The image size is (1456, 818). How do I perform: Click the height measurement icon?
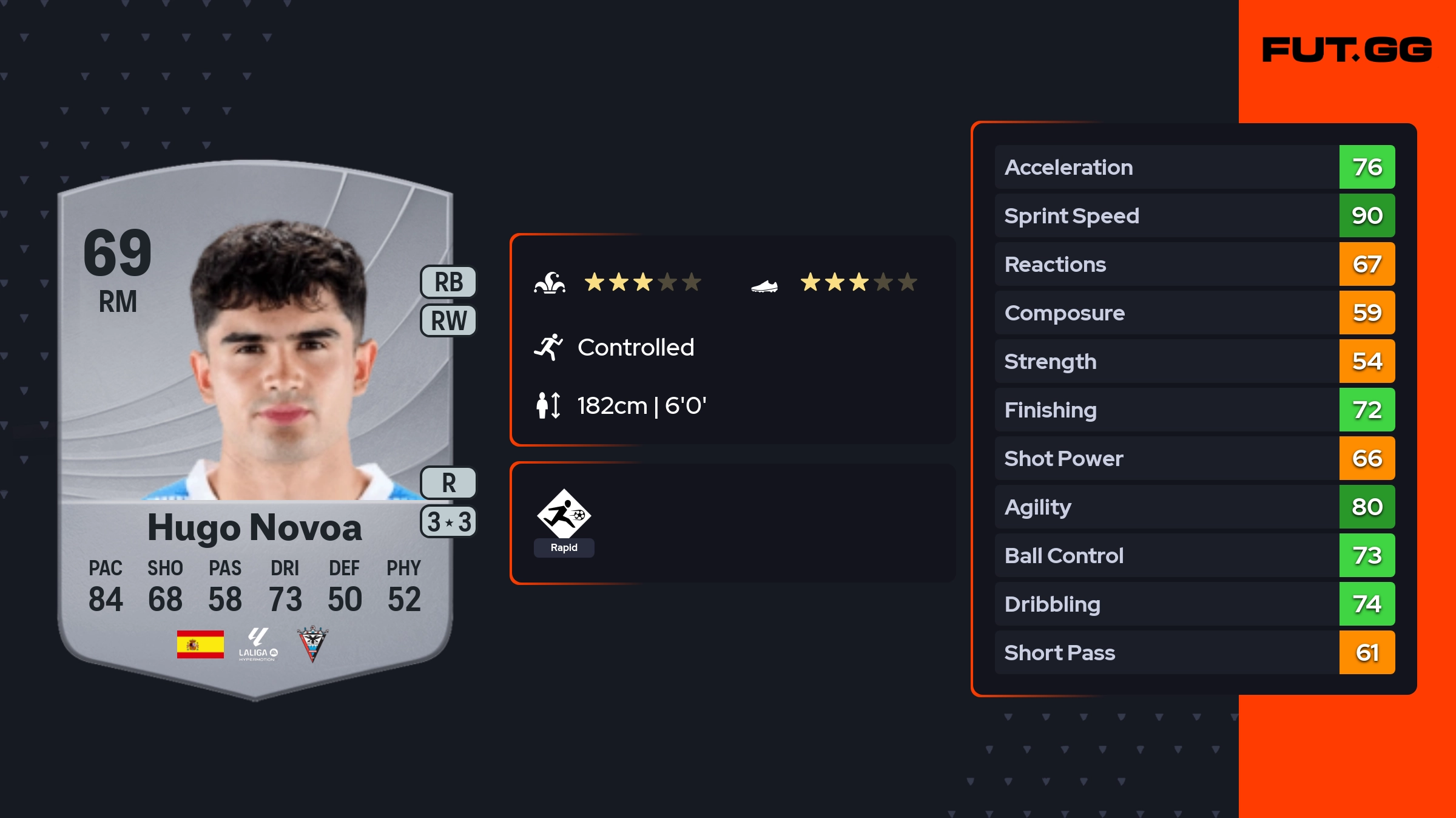pos(548,405)
